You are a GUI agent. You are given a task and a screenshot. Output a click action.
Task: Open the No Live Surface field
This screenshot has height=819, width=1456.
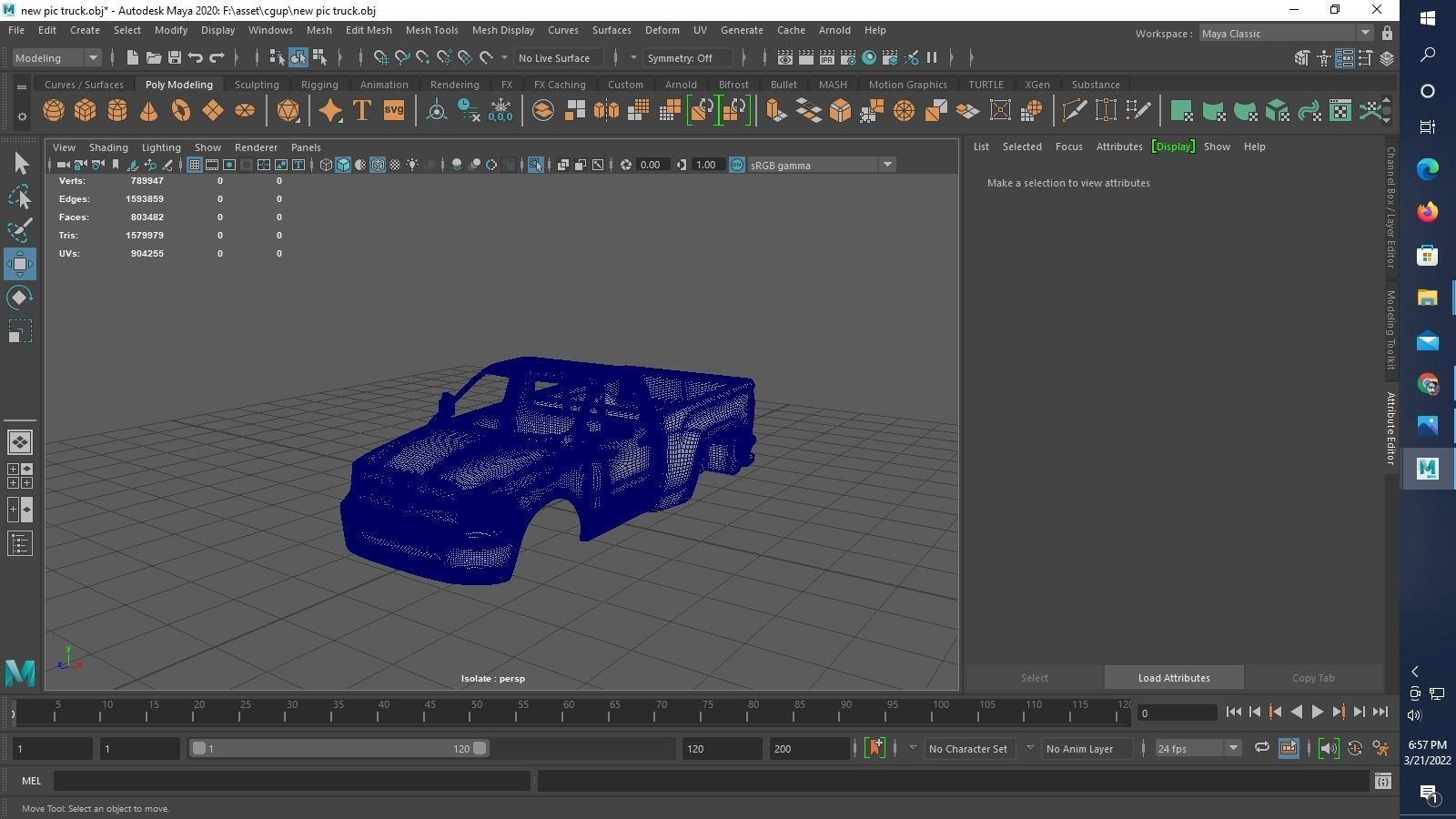(x=558, y=57)
